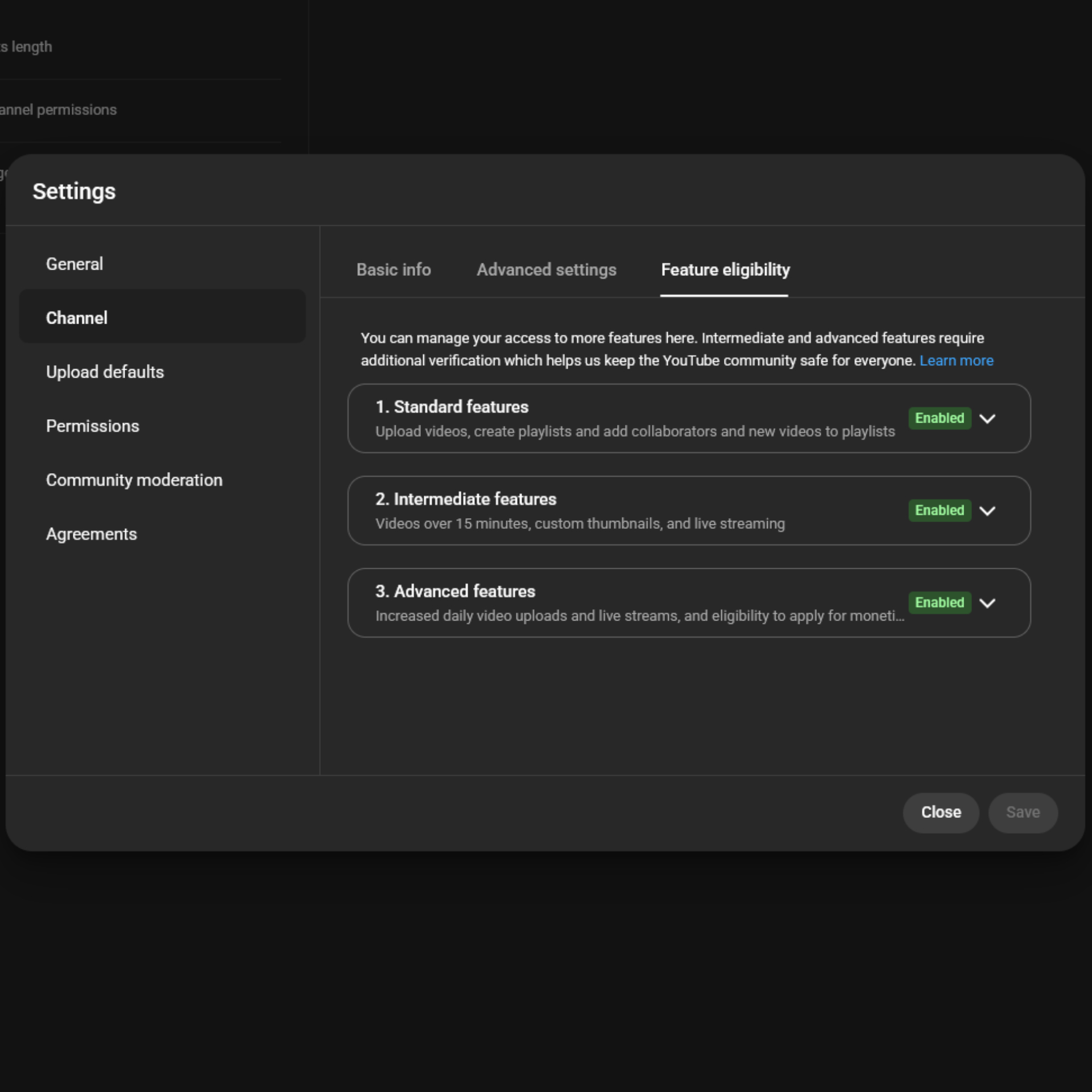Click the Advanced features card title

click(x=455, y=591)
